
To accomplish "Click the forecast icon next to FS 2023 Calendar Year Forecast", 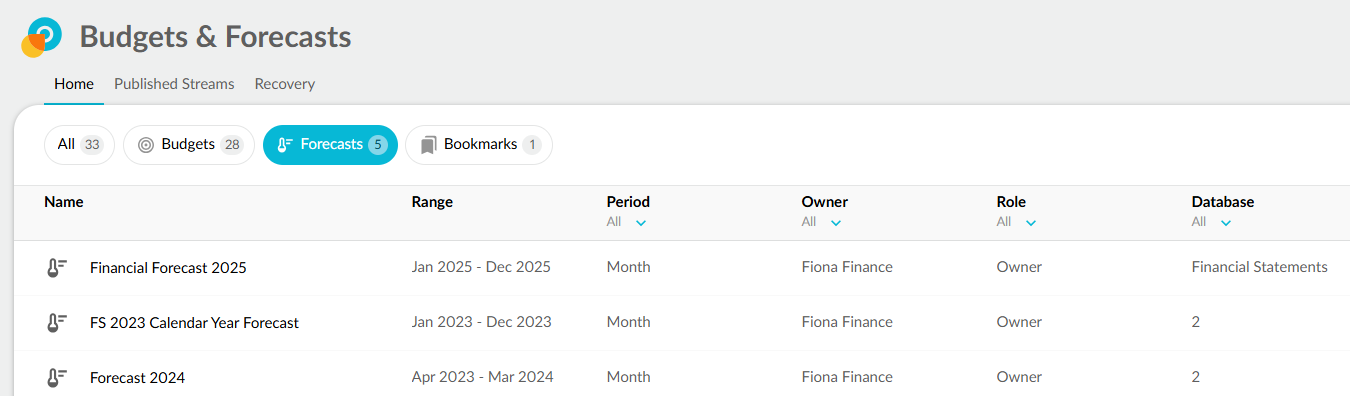I will click(x=57, y=322).
